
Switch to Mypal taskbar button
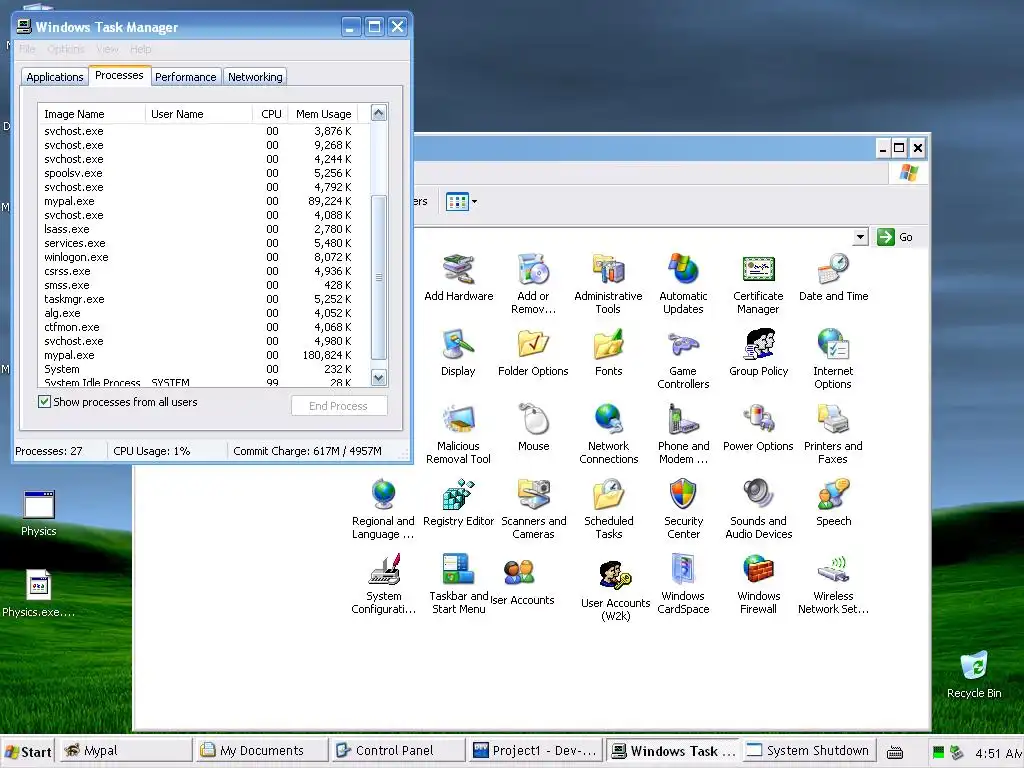(x=125, y=751)
